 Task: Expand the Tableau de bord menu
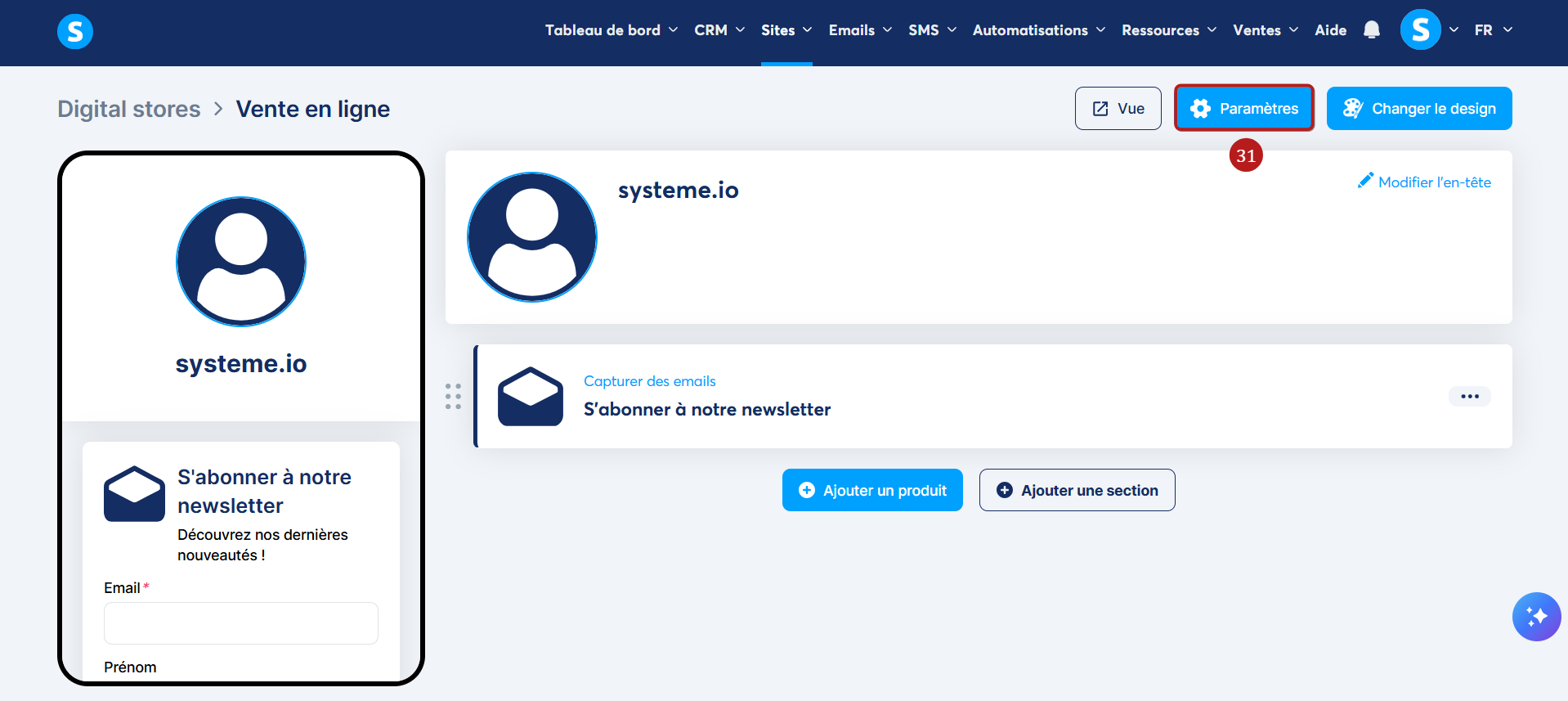[x=612, y=30]
